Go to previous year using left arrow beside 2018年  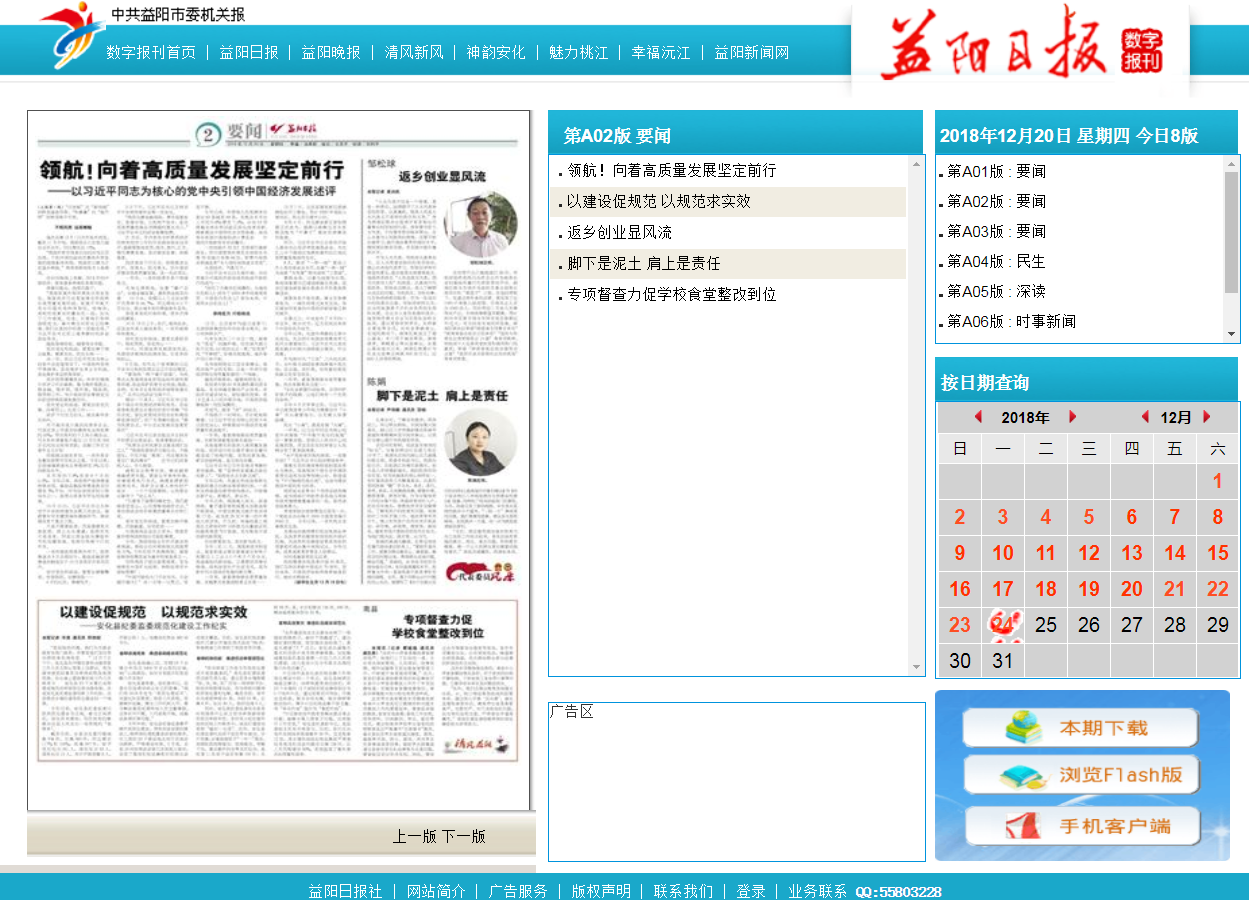coord(978,417)
